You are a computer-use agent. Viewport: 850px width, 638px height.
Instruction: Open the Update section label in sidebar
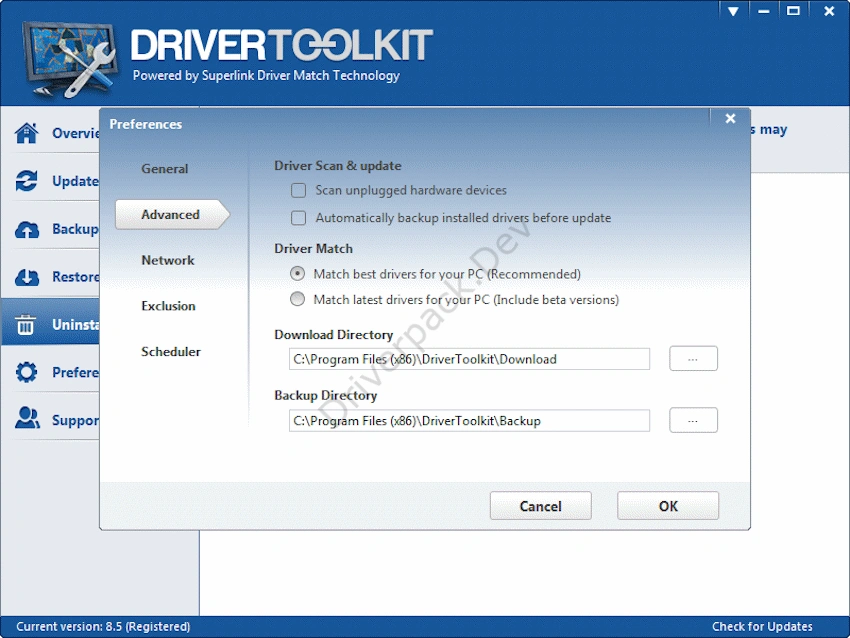click(75, 181)
